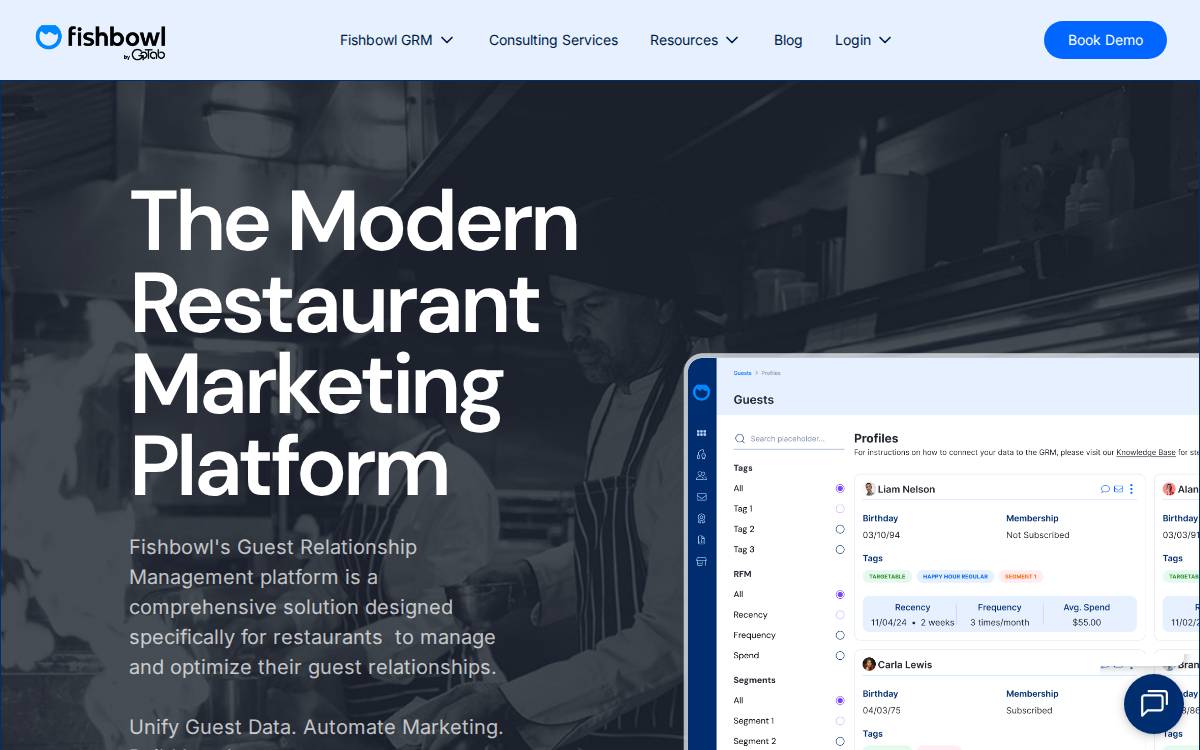The image size is (1200, 750).
Task: Click the TARGETABLE tag chip on Liam's card
Action: tap(887, 576)
